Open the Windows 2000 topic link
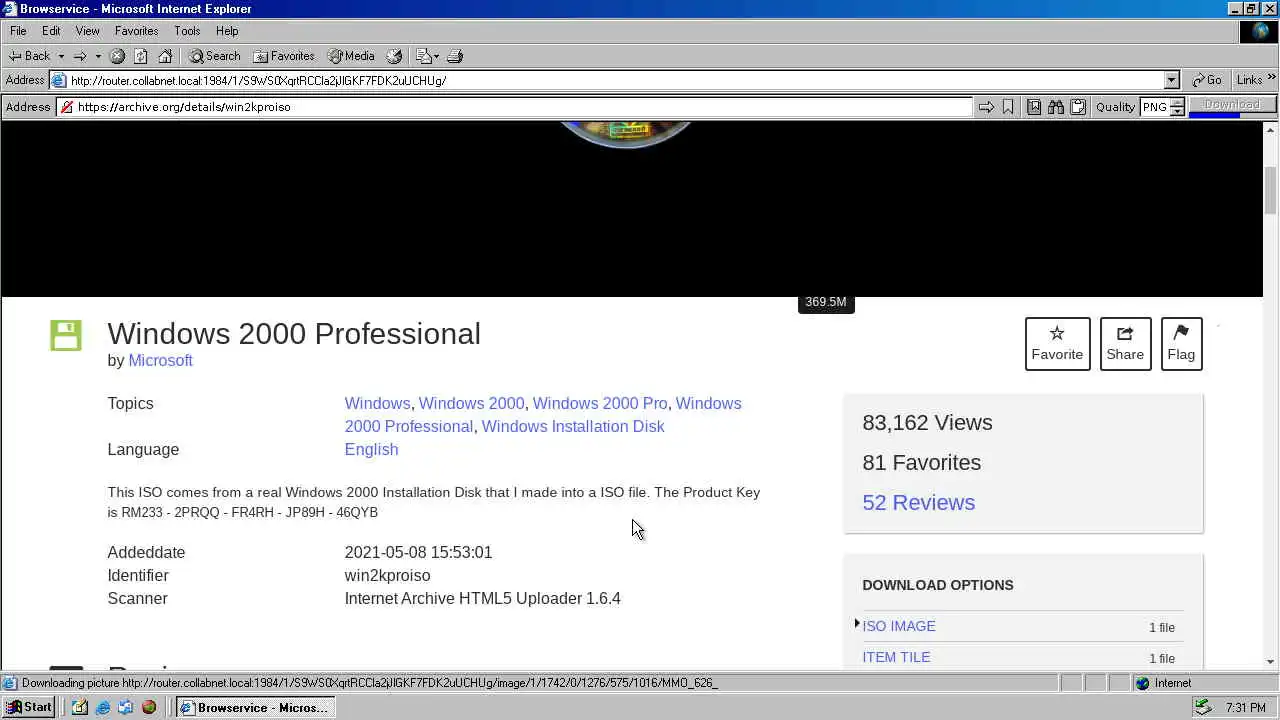Viewport: 1280px width, 720px height. tap(471, 403)
